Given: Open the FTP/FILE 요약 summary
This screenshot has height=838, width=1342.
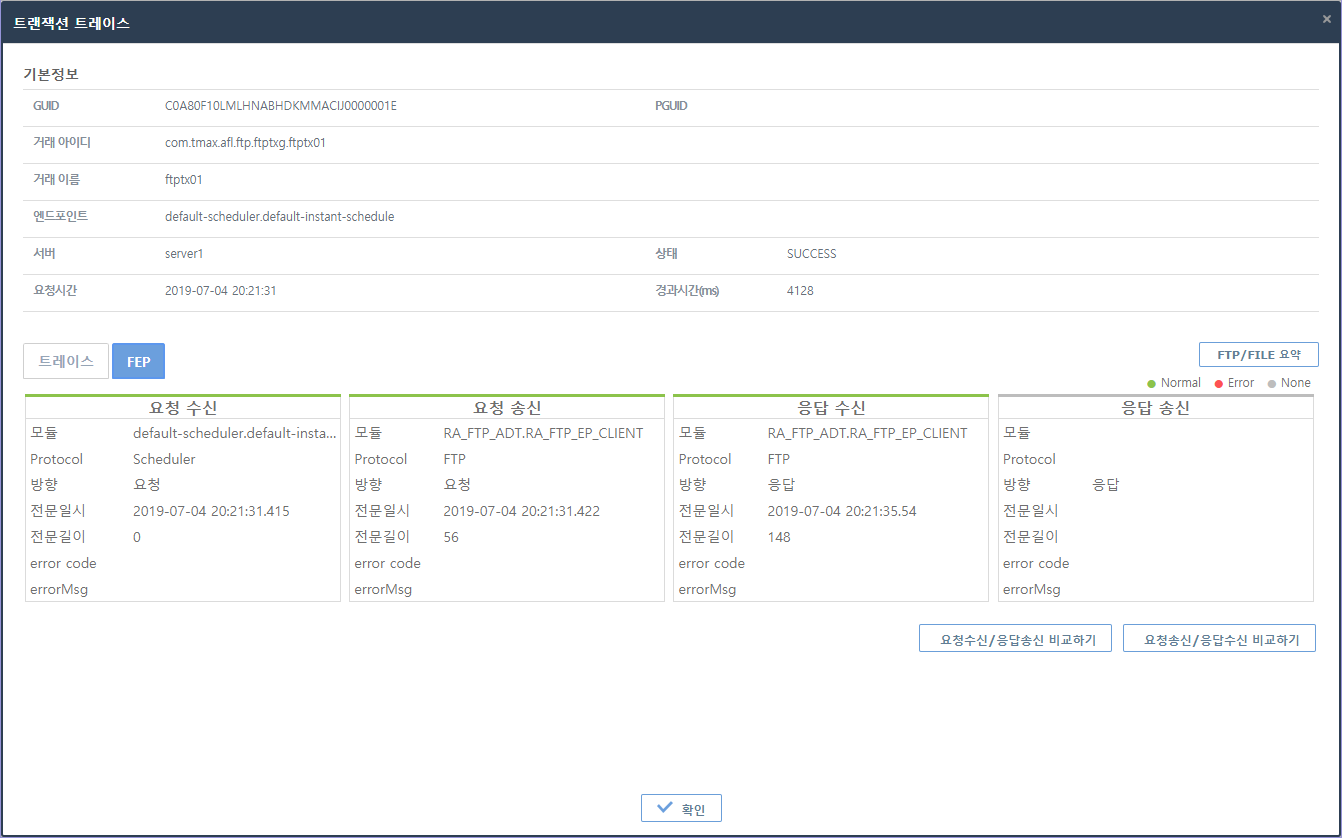Looking at the screenshot, I should (x=1258, y=354).
